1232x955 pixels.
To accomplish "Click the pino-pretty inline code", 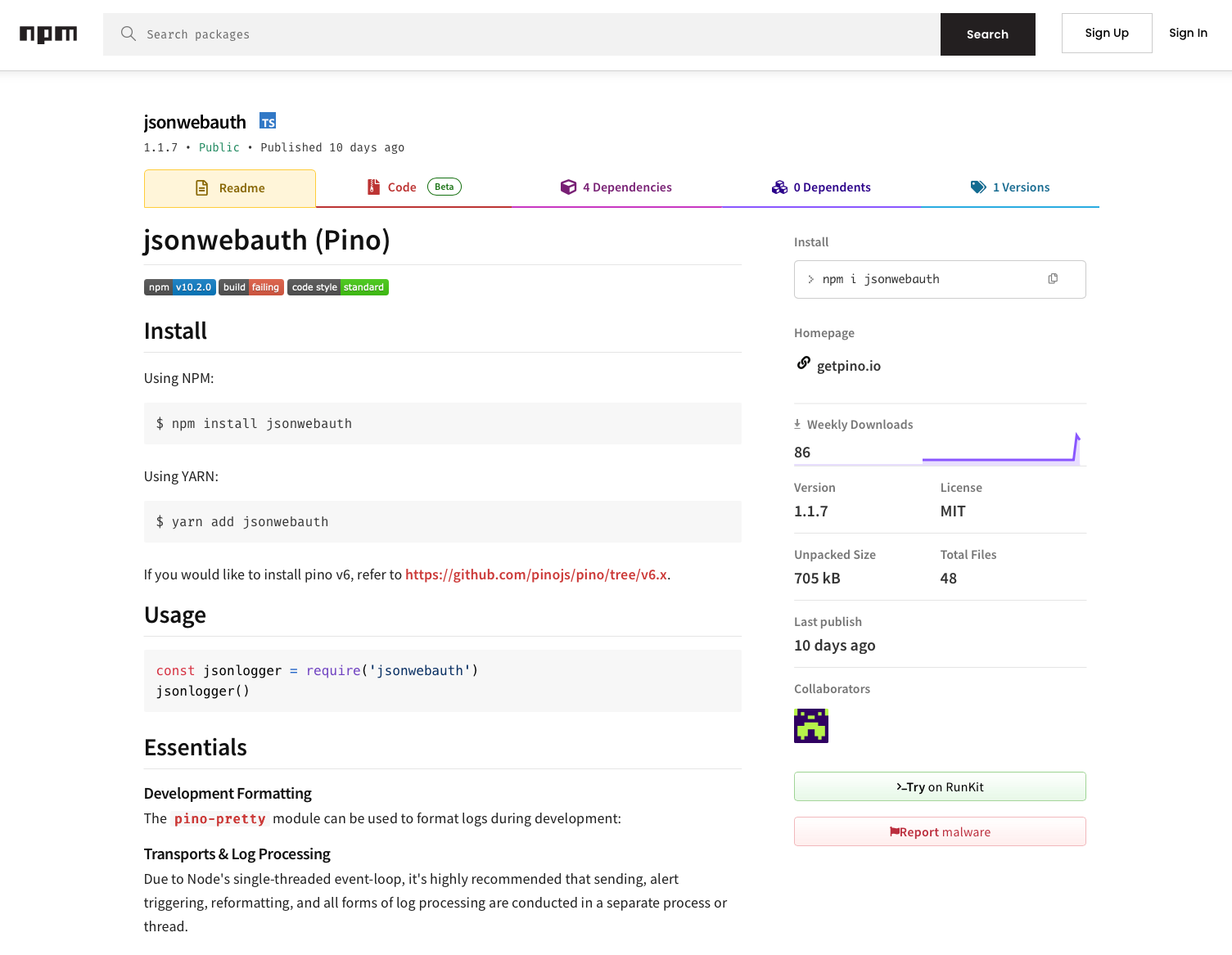I will [219, 818].
